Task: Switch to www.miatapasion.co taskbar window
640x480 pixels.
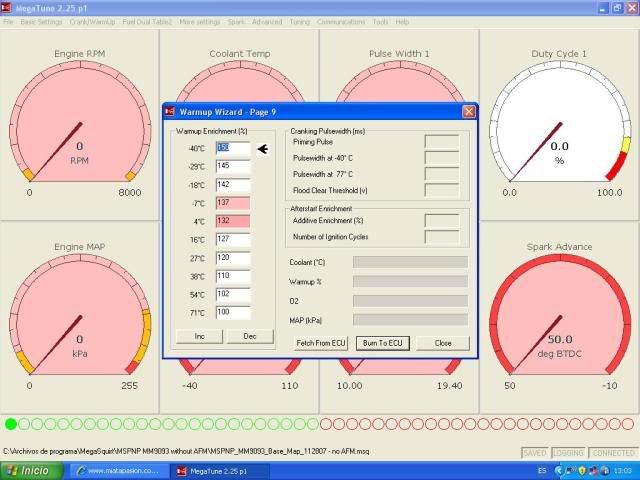Action: [x=119, y=471]
